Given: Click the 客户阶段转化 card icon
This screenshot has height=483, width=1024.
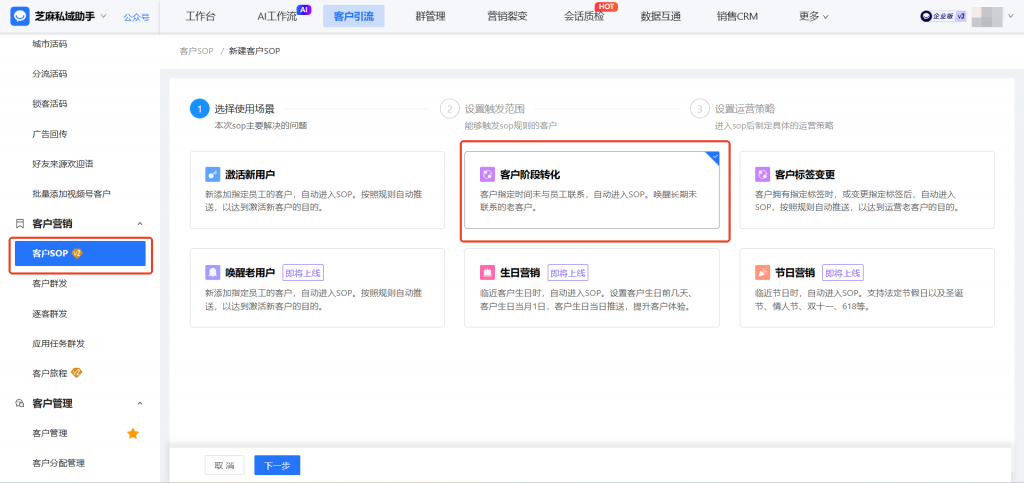Looking at the screenshot, I should [x=487, y=175].
